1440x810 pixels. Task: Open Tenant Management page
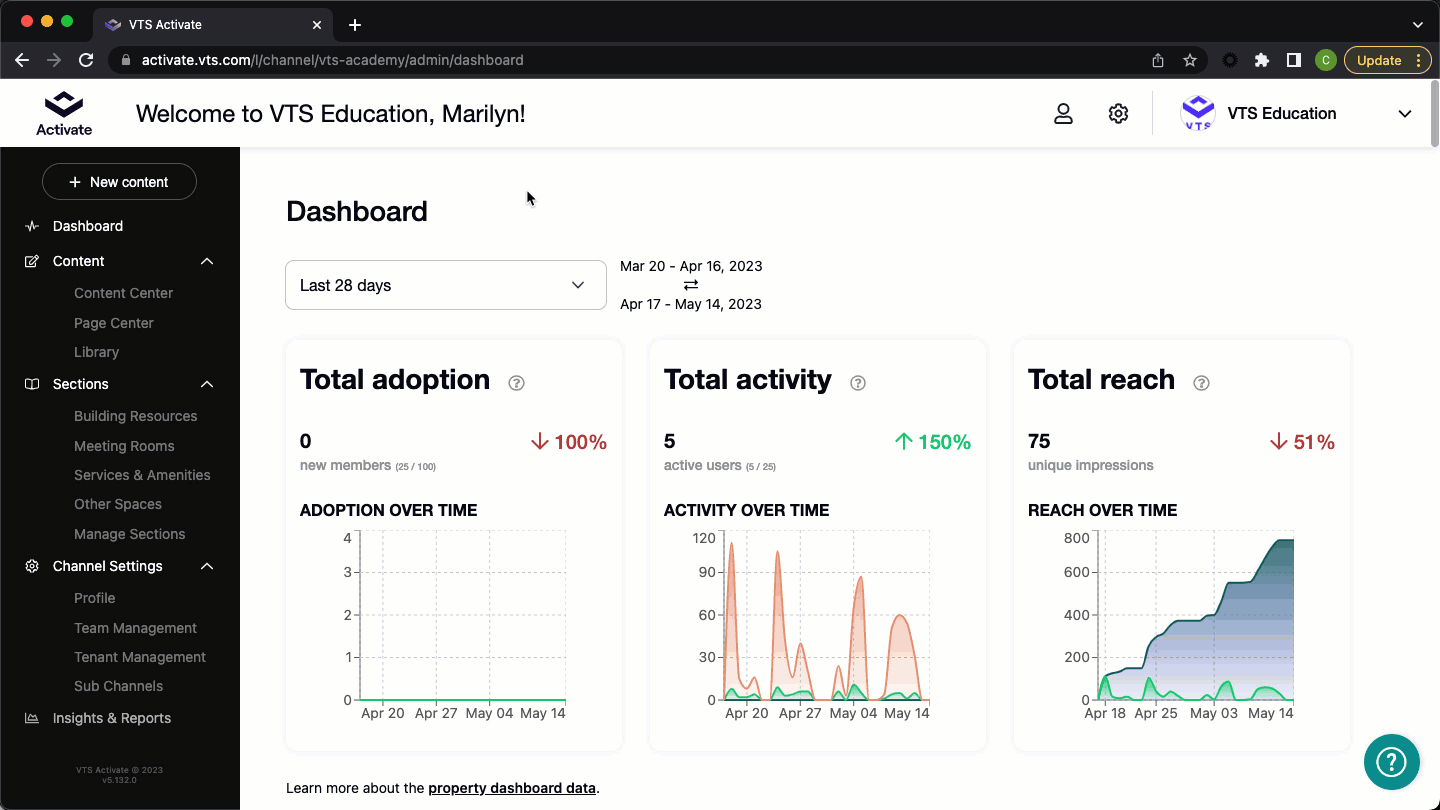140,657
